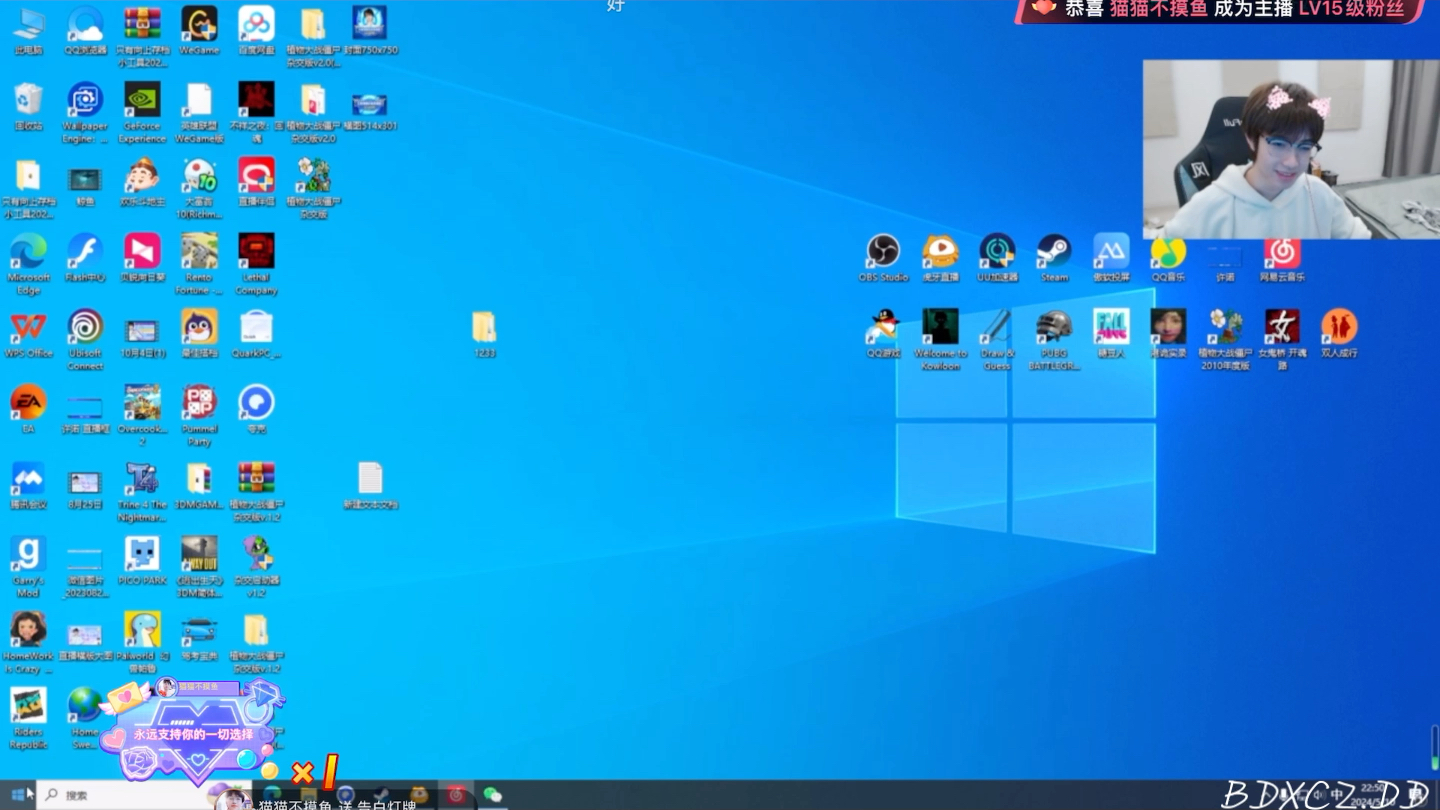This screenshot has height=810, width=1440.
Task: Open 腾讯会议 shortcut
Action: point(28,487)
